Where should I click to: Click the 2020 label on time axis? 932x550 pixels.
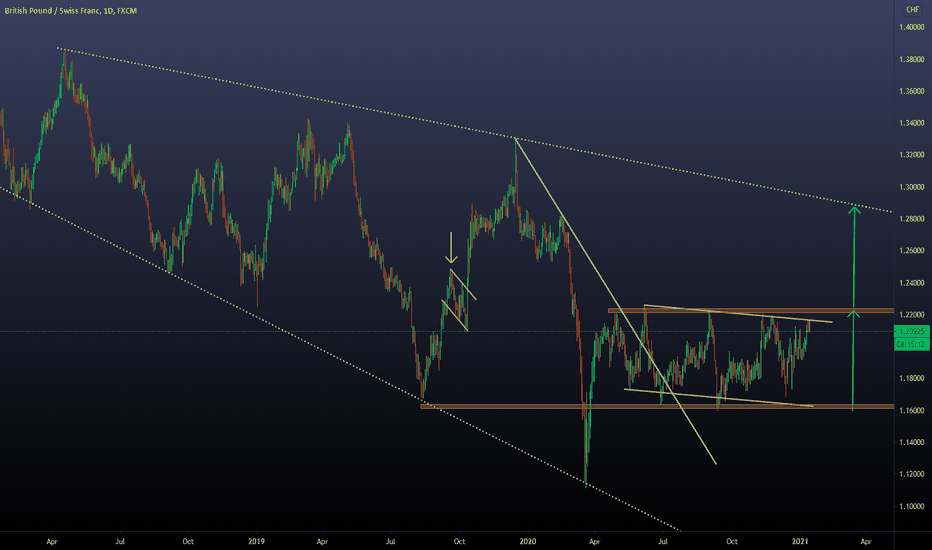[527, 542]
